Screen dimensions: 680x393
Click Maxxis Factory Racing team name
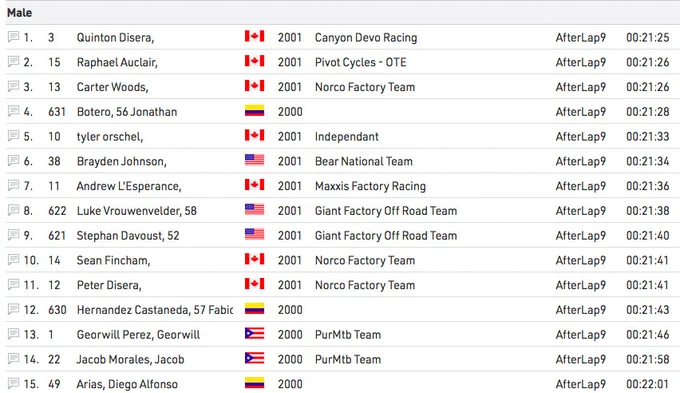tap(370, 186)
